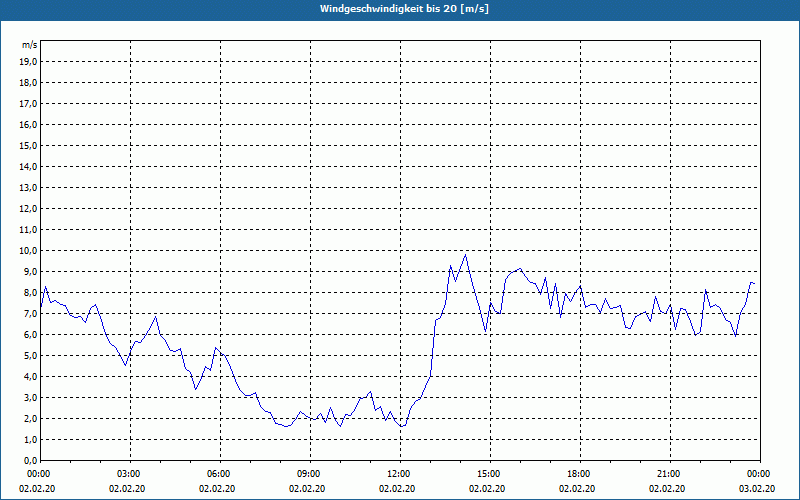800x500 pixels.
Task: Click the "09:00" time label
Action: pyautogui.click(x=310, y=474)
